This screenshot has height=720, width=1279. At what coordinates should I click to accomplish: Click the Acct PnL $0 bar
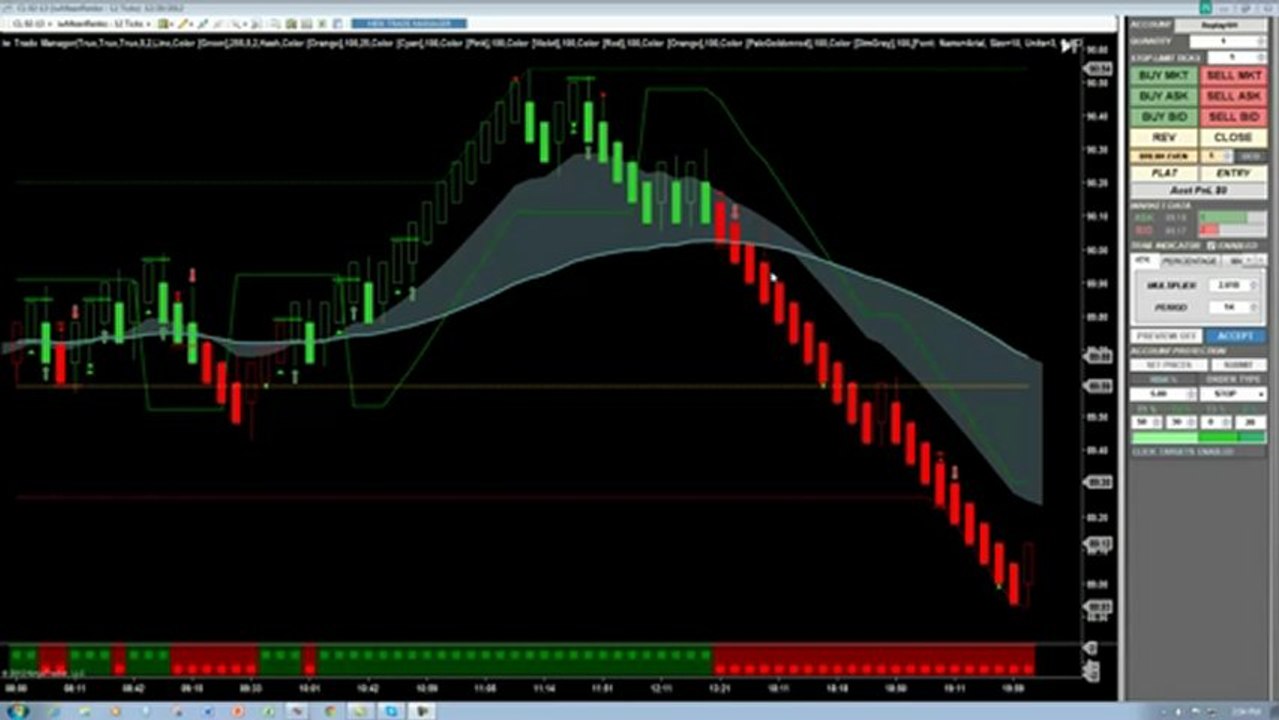1199,190
